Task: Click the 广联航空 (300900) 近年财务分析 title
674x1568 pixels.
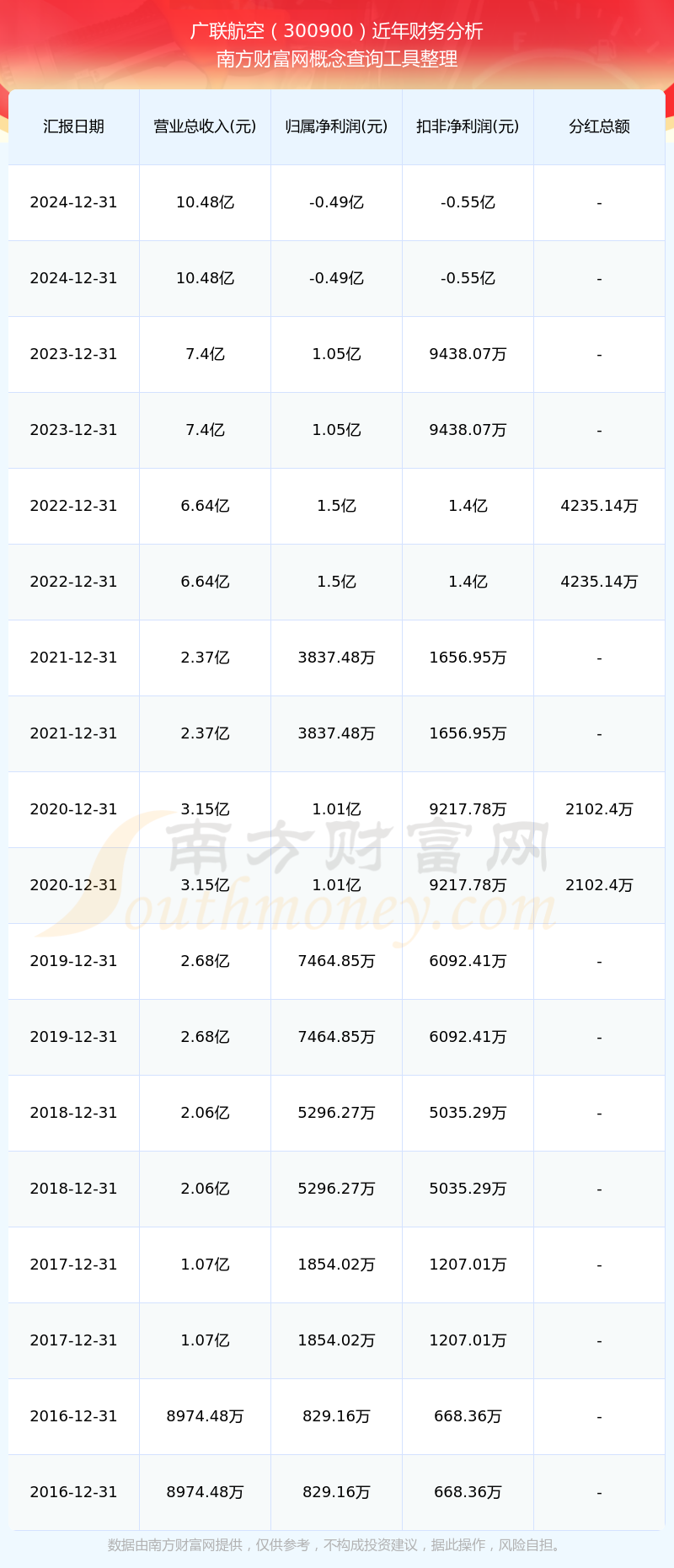Action: click(x=337, y=31)
